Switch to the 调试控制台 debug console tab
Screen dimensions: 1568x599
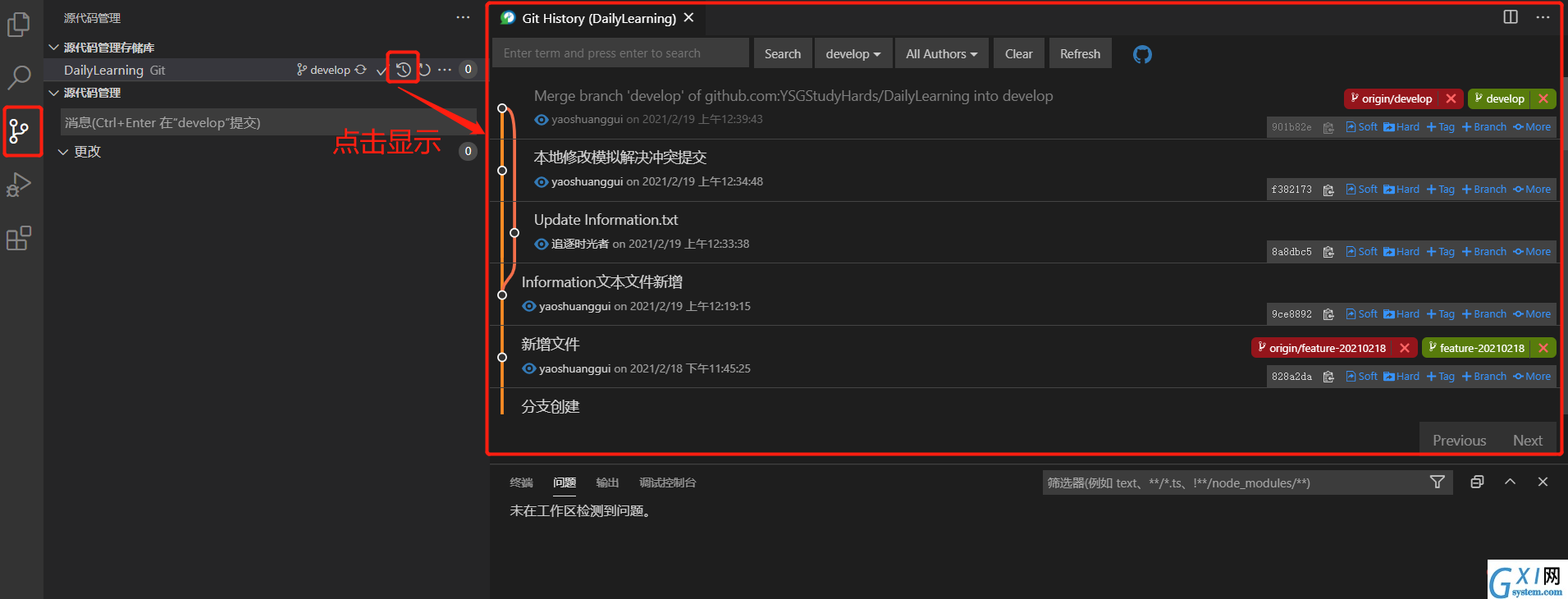(x=667, y=482)
